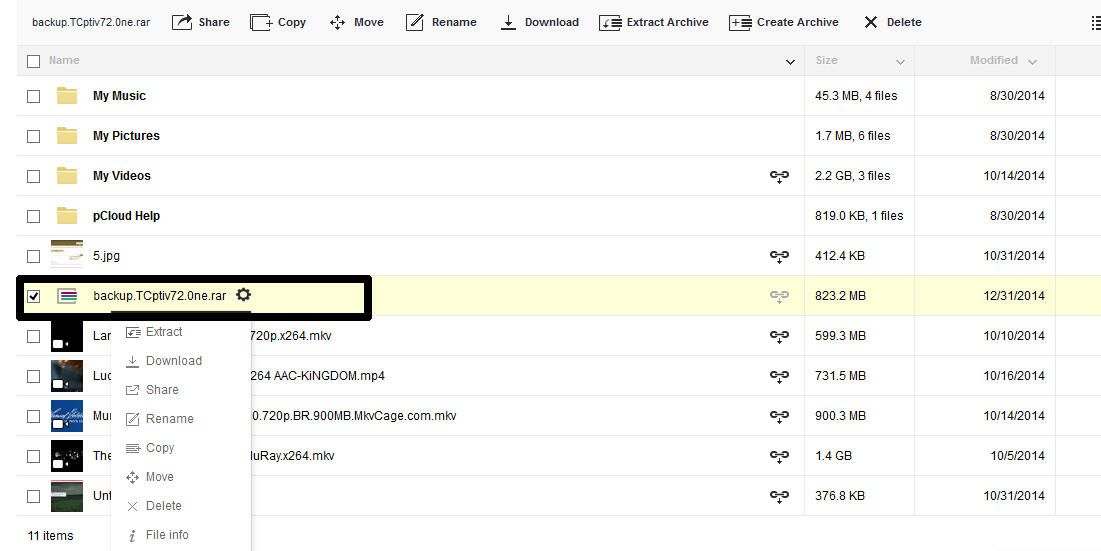
Task: Open the pCloud Help folder name
Action: (x=126, y=216)
